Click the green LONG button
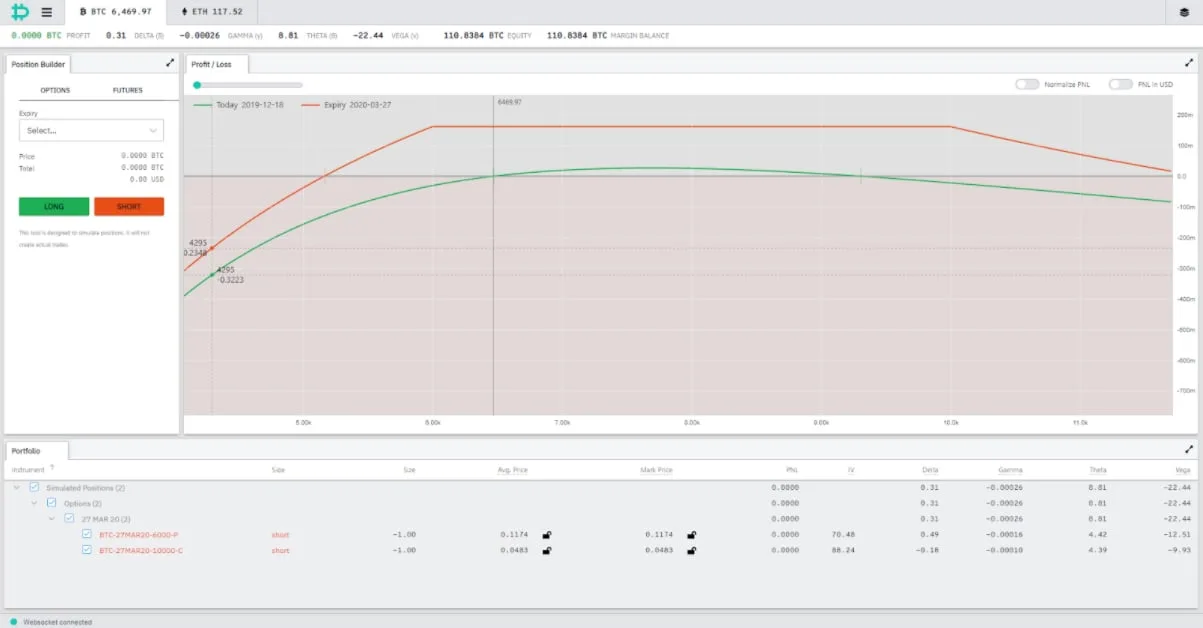Screen dimensions: 1203x628 click(x=54, y=207)
